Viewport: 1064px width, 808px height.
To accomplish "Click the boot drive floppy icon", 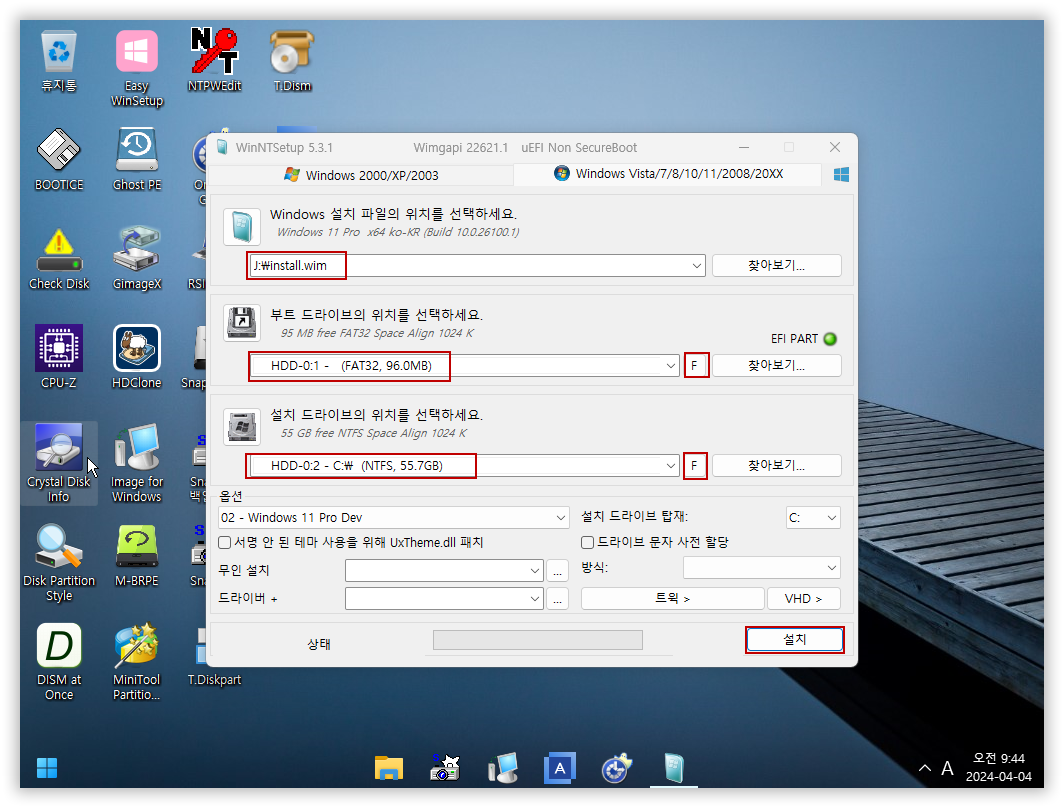I will 242,323.
